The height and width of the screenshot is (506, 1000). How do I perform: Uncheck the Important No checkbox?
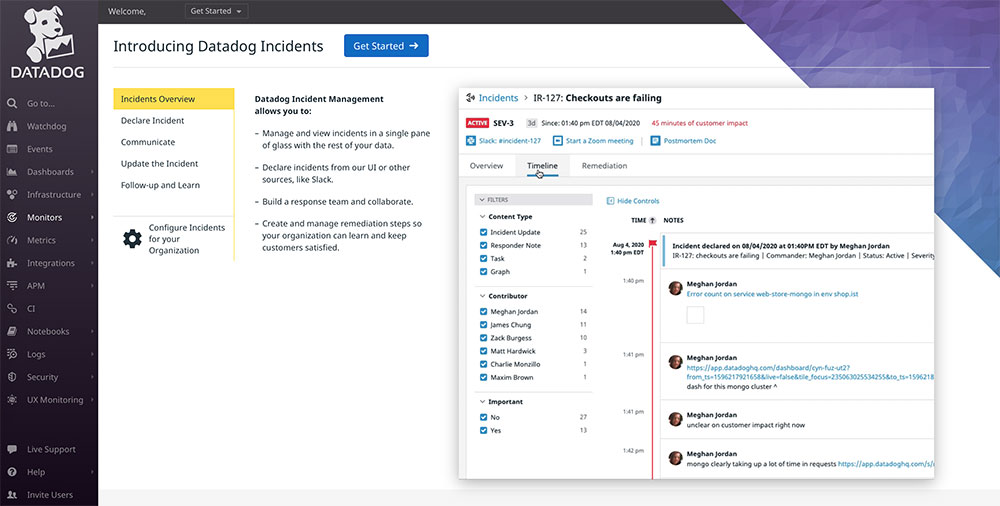point(483,417)
